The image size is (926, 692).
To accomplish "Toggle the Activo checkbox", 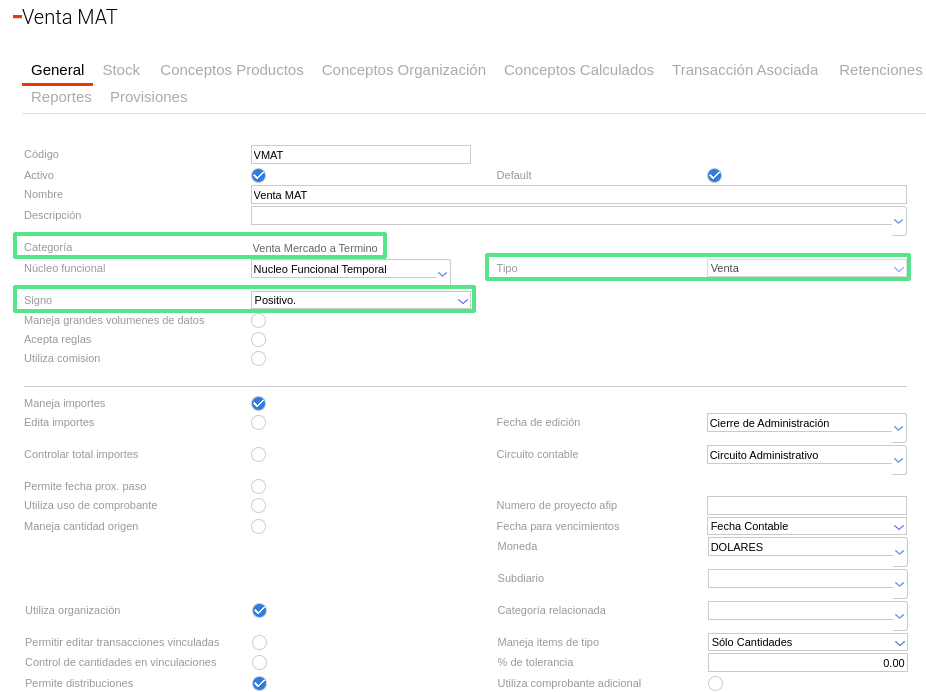I will (x=258, y=175).
